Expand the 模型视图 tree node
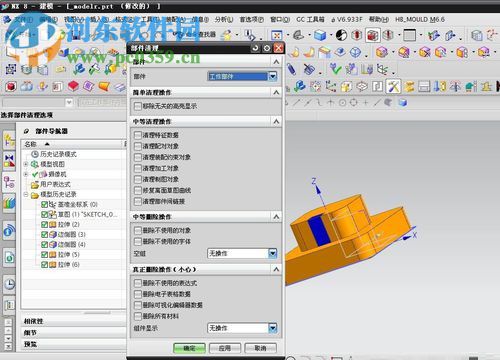This screenshot has width=500, height=360. point(26,164)
